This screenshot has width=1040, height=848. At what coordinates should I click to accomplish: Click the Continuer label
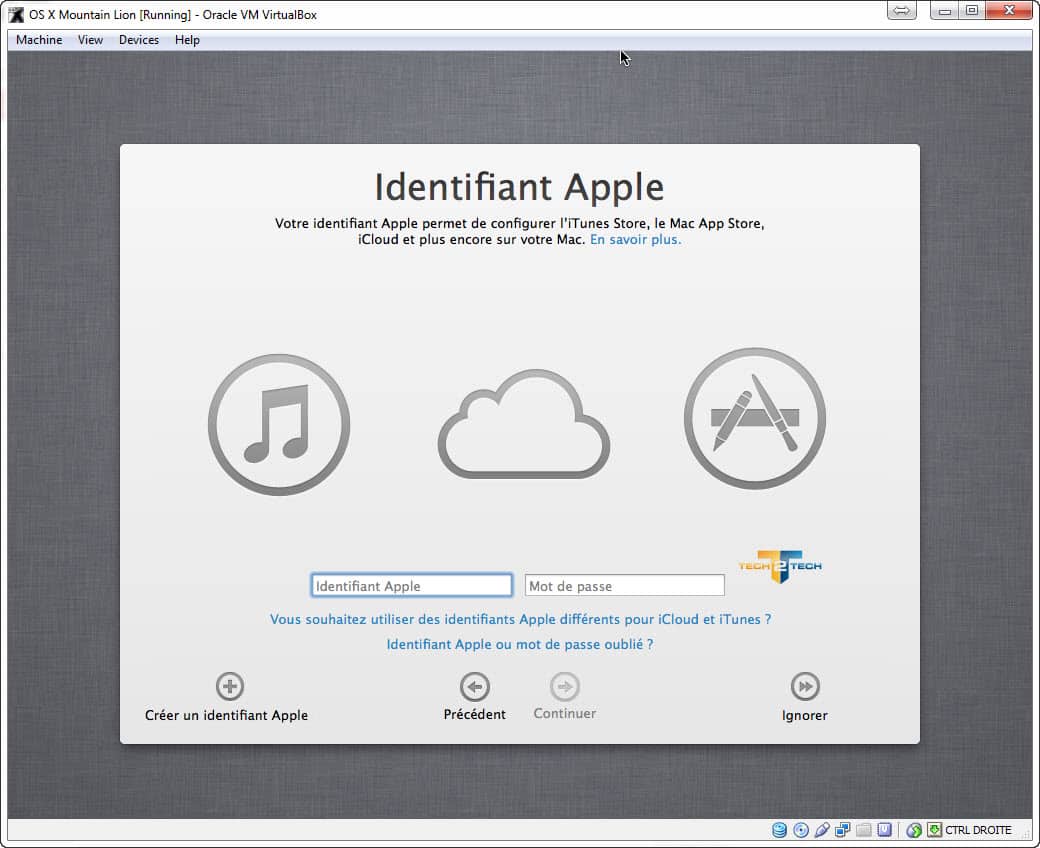click(x=564, y=713)
